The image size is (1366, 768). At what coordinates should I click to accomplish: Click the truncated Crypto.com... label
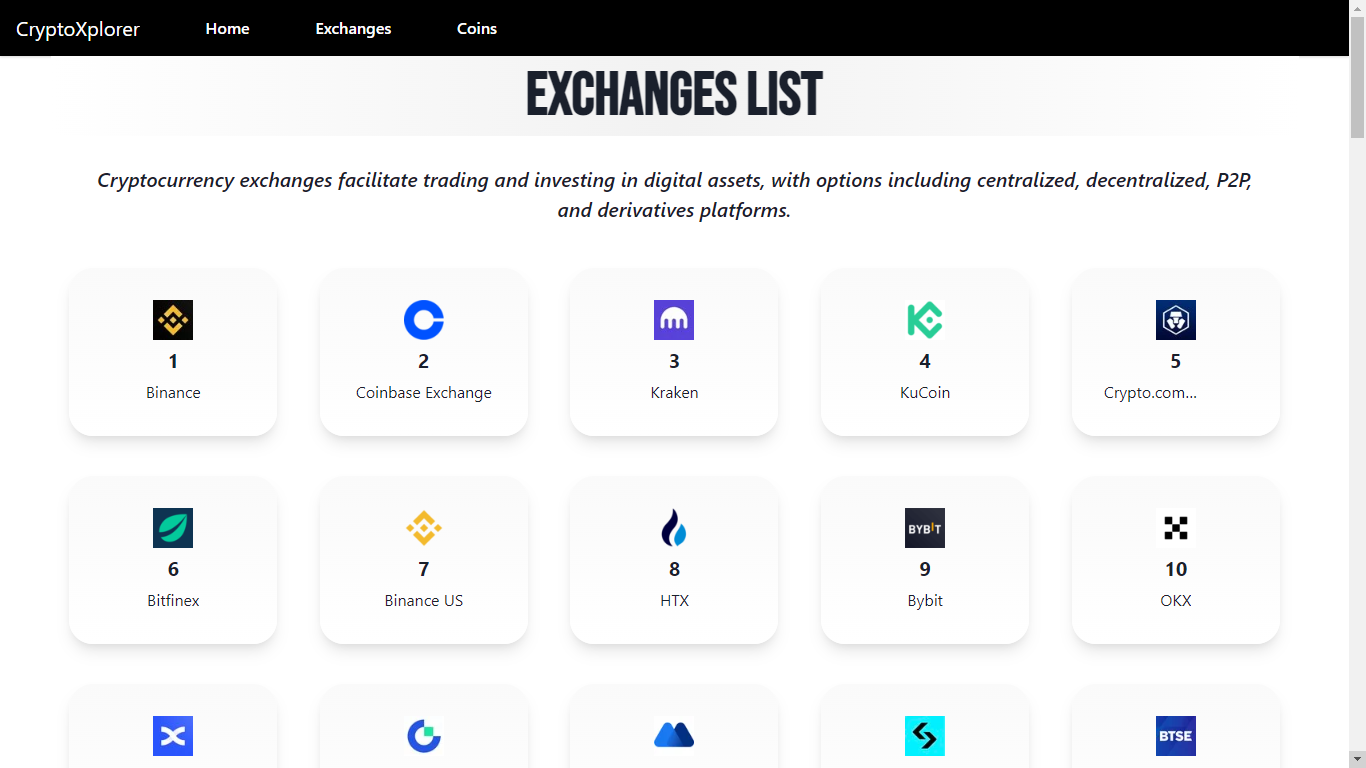[x=1151, y=392]
